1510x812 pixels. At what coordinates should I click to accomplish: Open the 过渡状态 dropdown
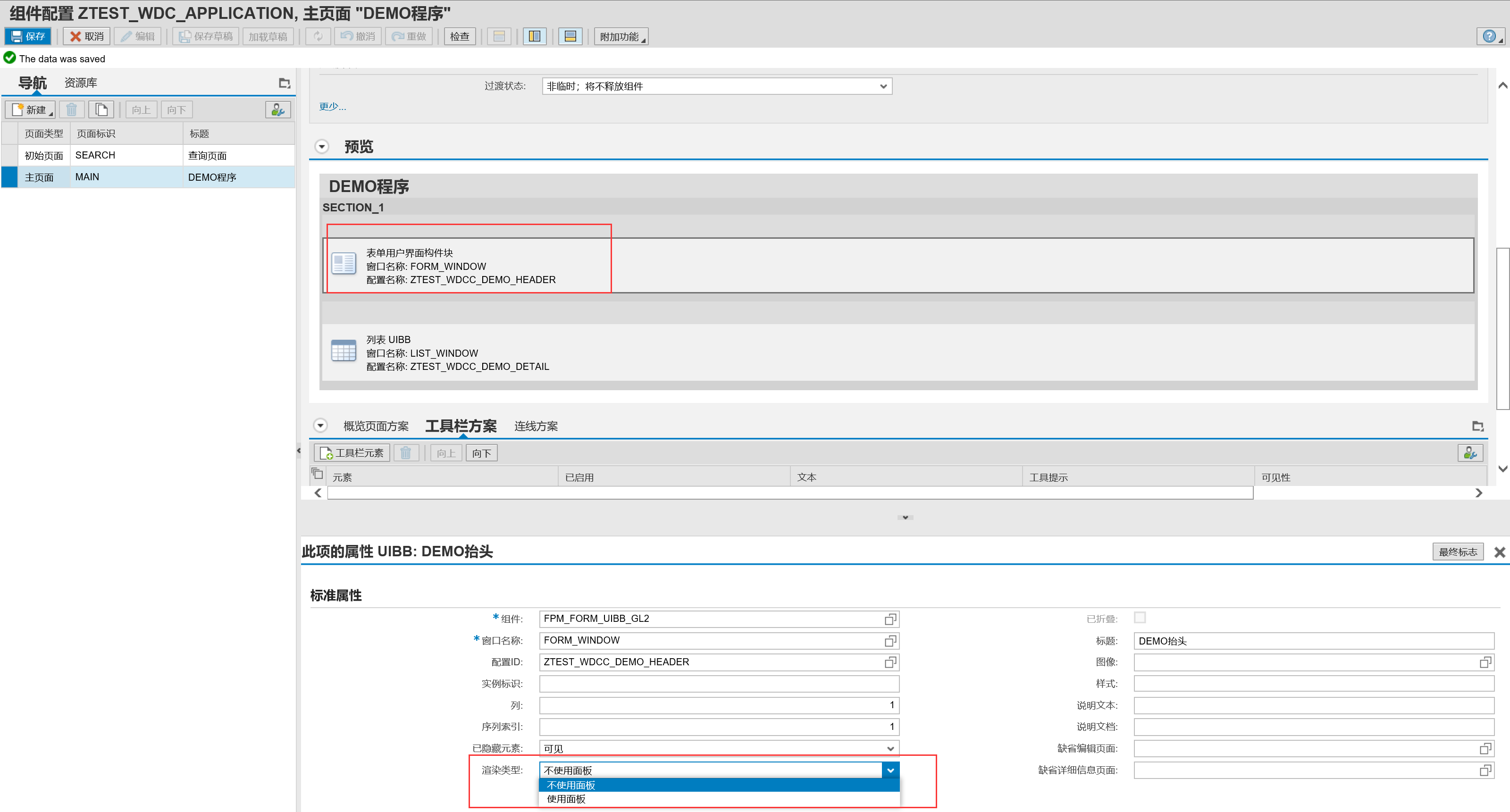point(884,85)
